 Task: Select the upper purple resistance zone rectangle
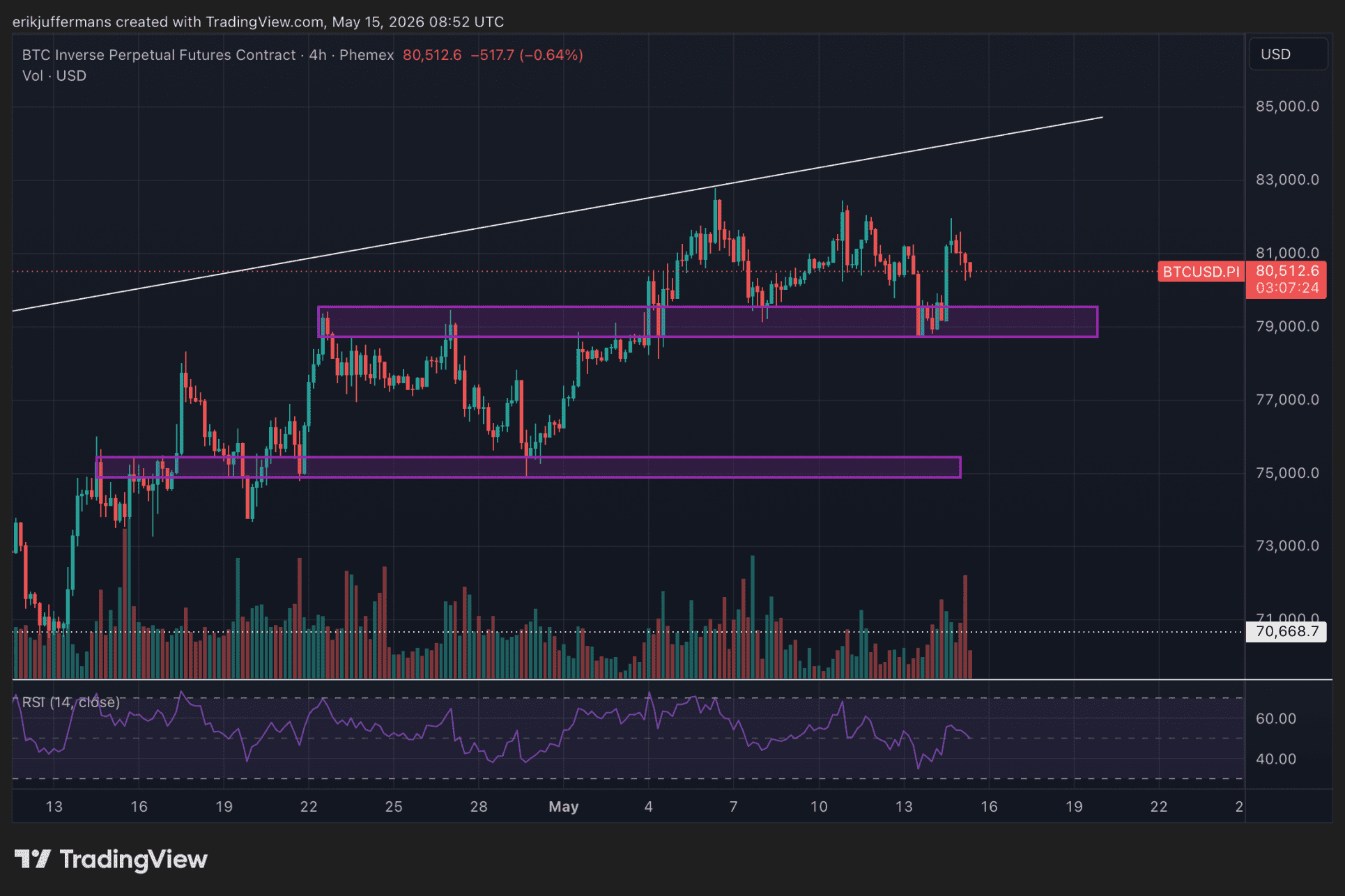(x=707, y=322)
